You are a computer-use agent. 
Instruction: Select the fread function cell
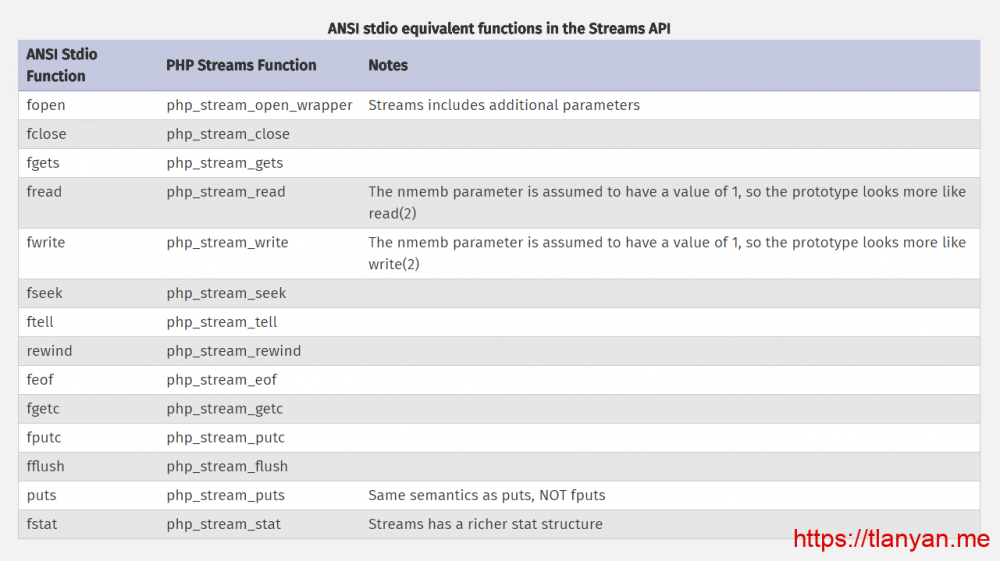tap(44, 192)
